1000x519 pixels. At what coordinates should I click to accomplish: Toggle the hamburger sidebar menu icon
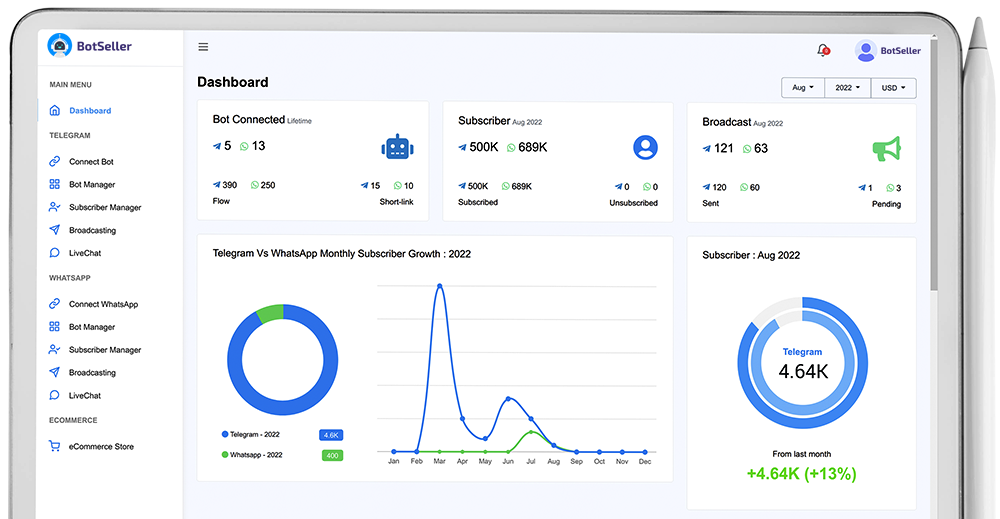coord(203,47)
